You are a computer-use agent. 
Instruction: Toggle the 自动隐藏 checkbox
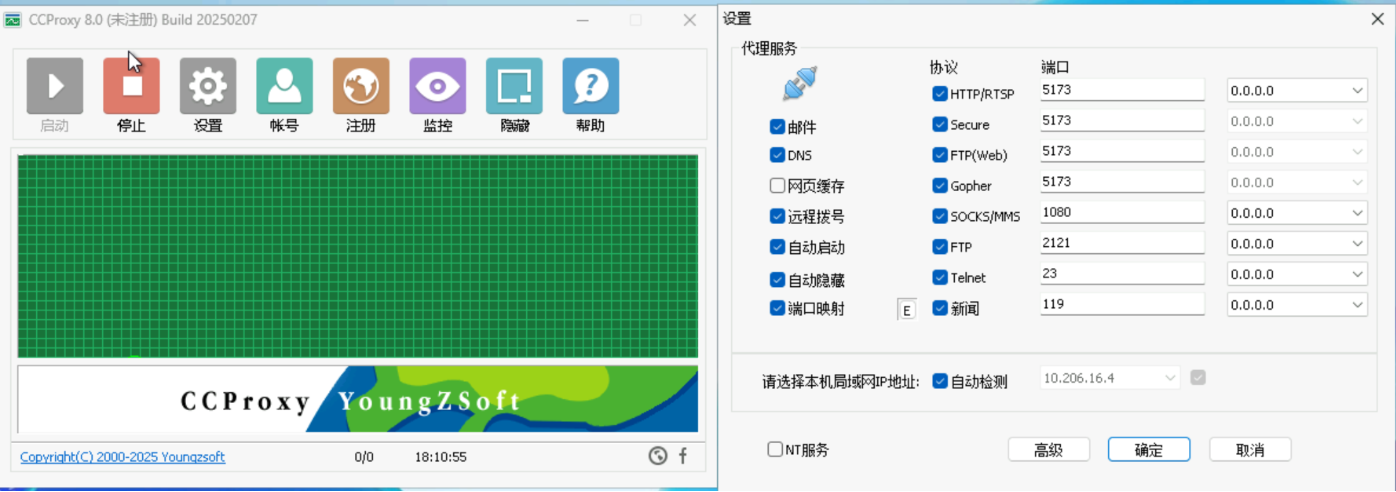click(x=777, y=280)
